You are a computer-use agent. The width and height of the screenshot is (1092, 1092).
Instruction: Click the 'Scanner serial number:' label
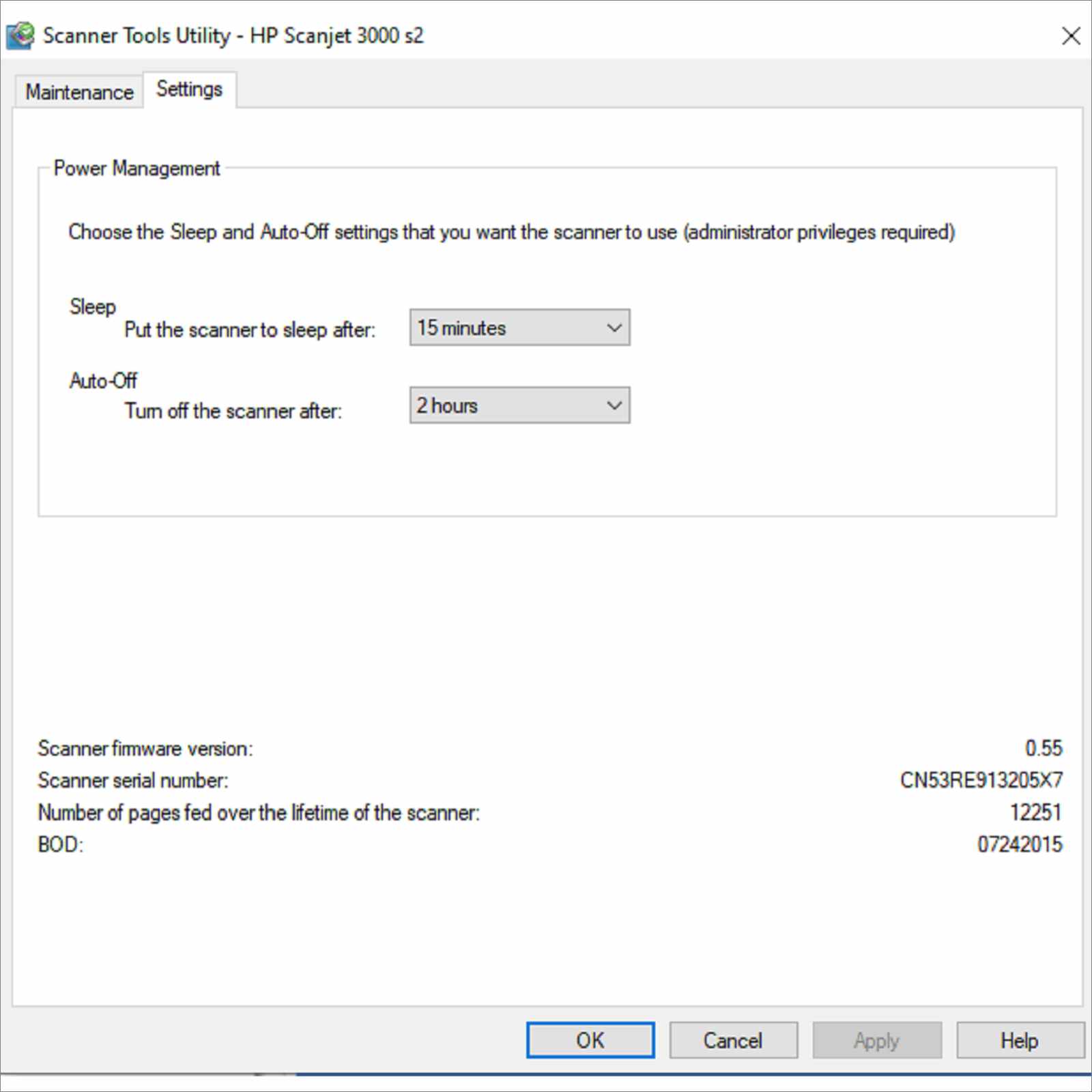[x=133, y=780]
